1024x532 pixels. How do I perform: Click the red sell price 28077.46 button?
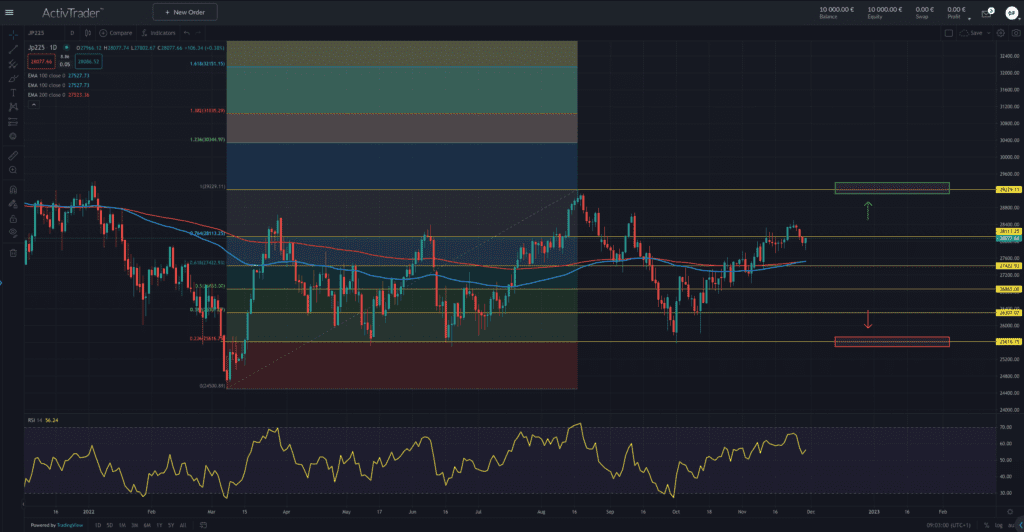point(40,61)
